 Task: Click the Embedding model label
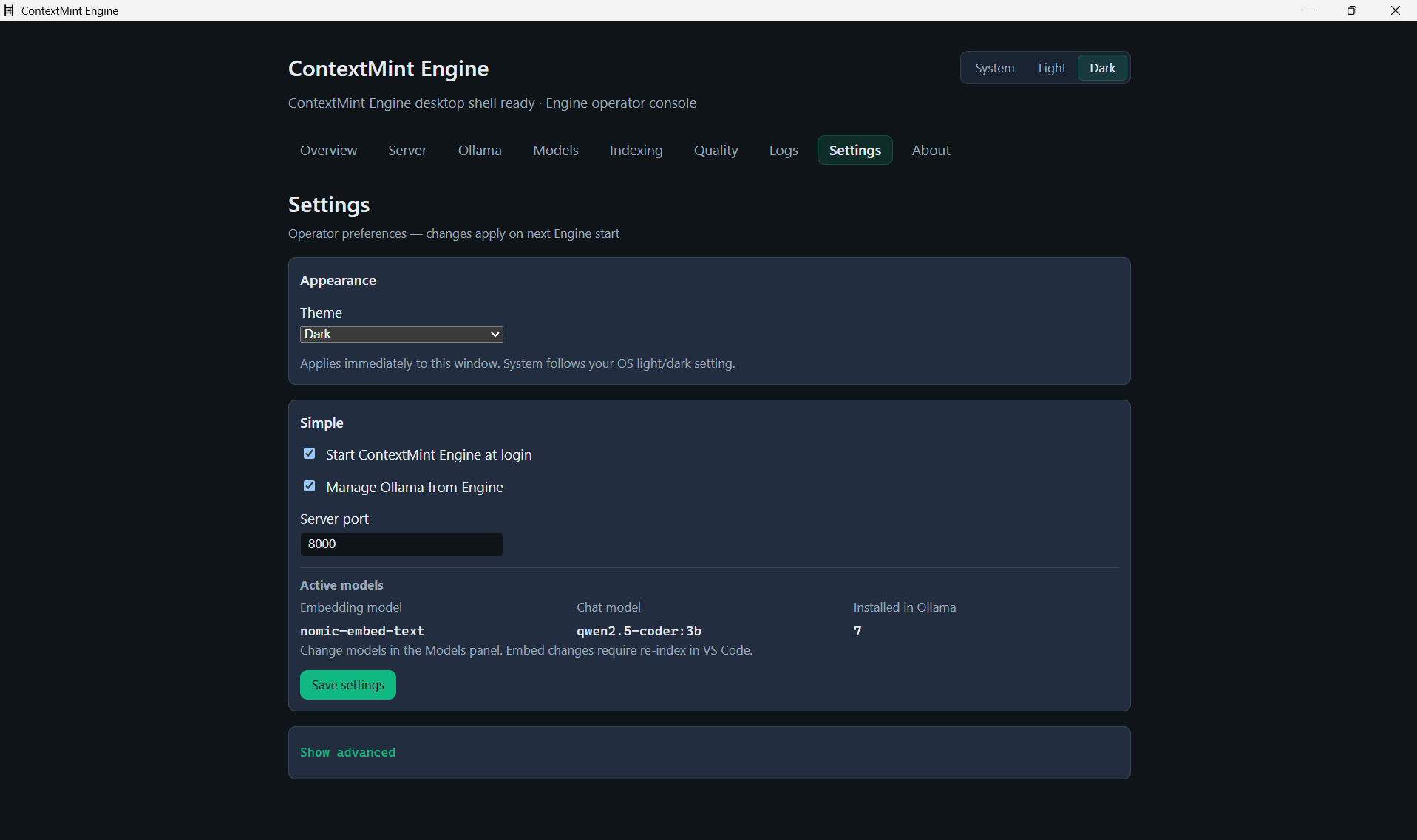(x=351, y=607)
